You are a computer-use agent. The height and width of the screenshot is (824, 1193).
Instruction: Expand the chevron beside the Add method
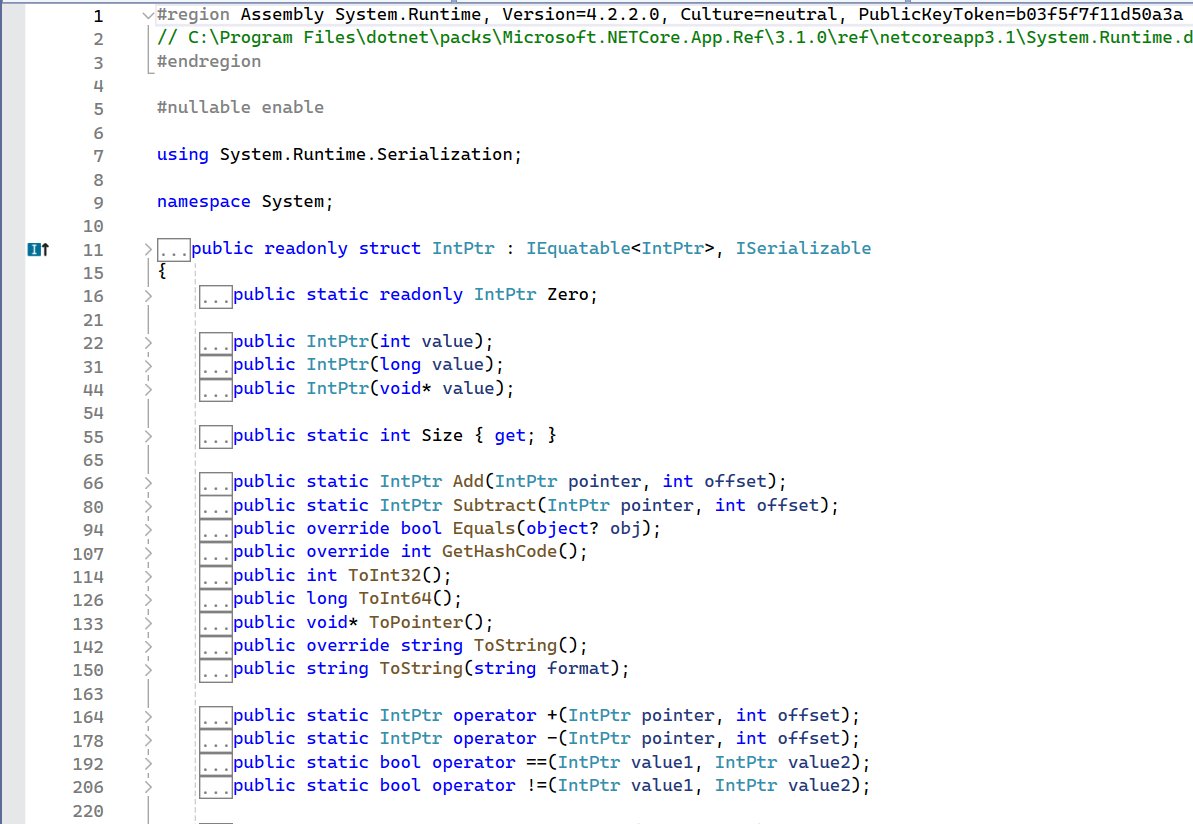pyautogui.click(x=148, y=482)
